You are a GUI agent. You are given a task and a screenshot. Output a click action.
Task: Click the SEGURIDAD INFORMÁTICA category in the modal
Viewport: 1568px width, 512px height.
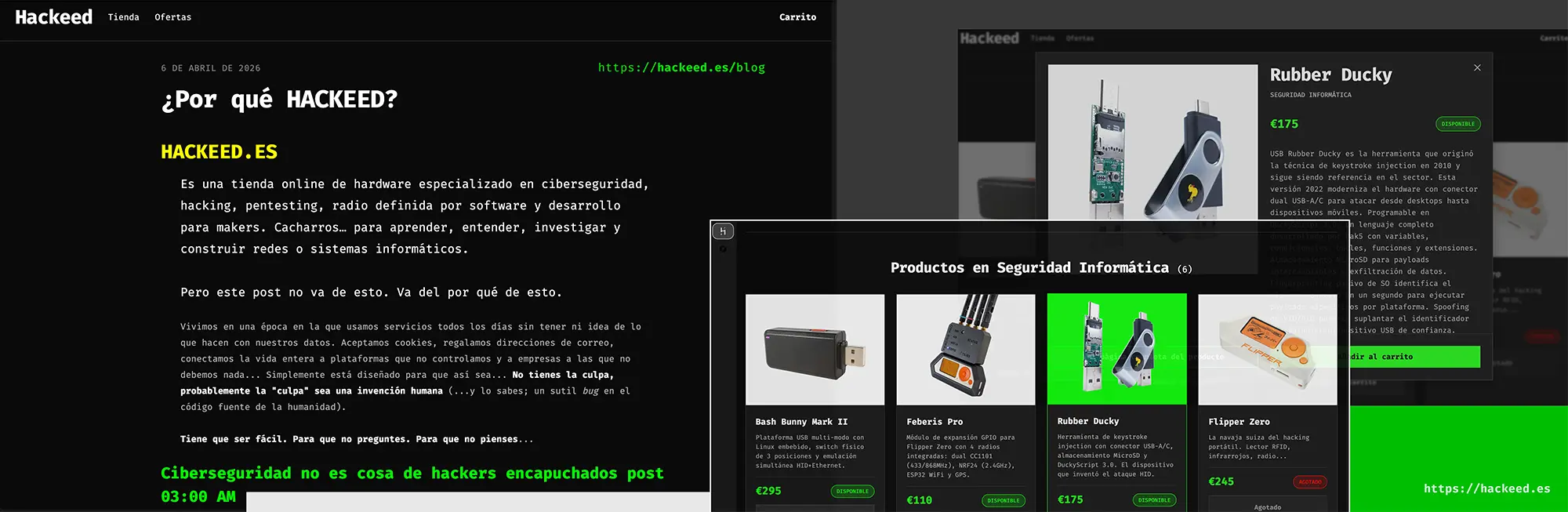[1310, 95]
